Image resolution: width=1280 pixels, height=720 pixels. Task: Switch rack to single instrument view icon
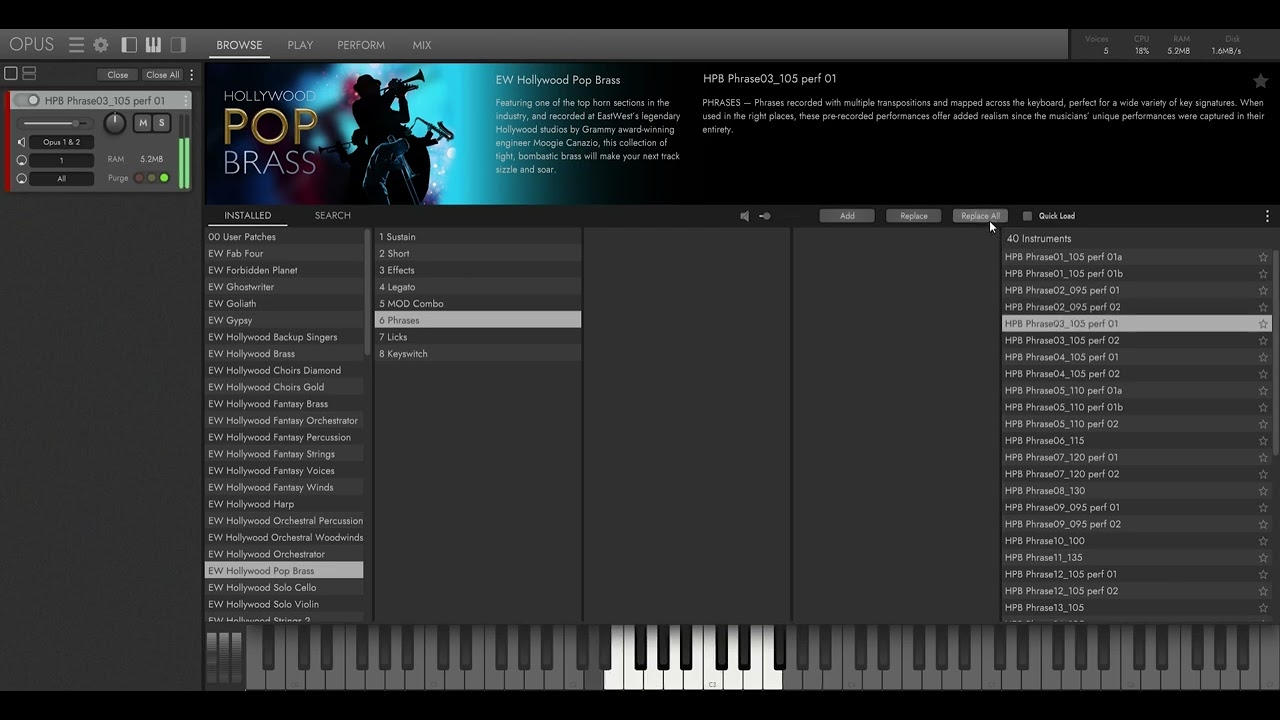(x=11, y=74)
